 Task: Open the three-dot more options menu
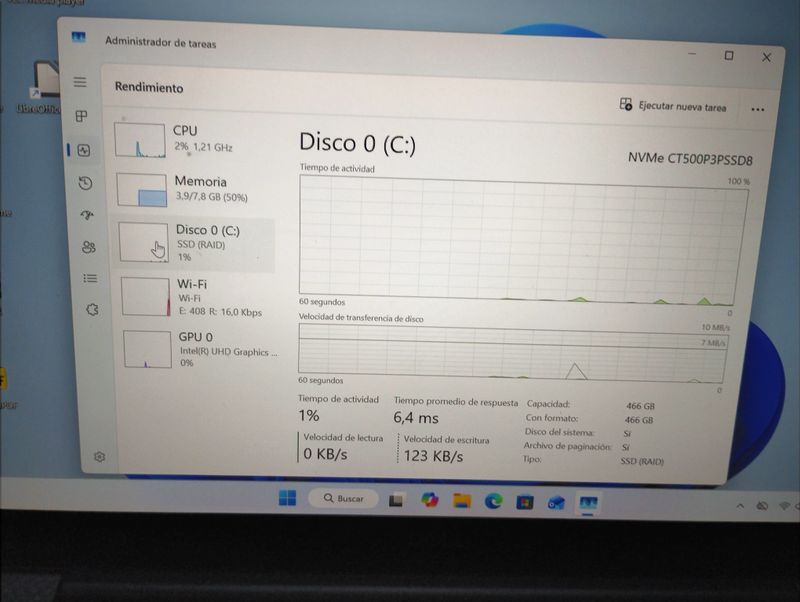click(x=758, y=109)
